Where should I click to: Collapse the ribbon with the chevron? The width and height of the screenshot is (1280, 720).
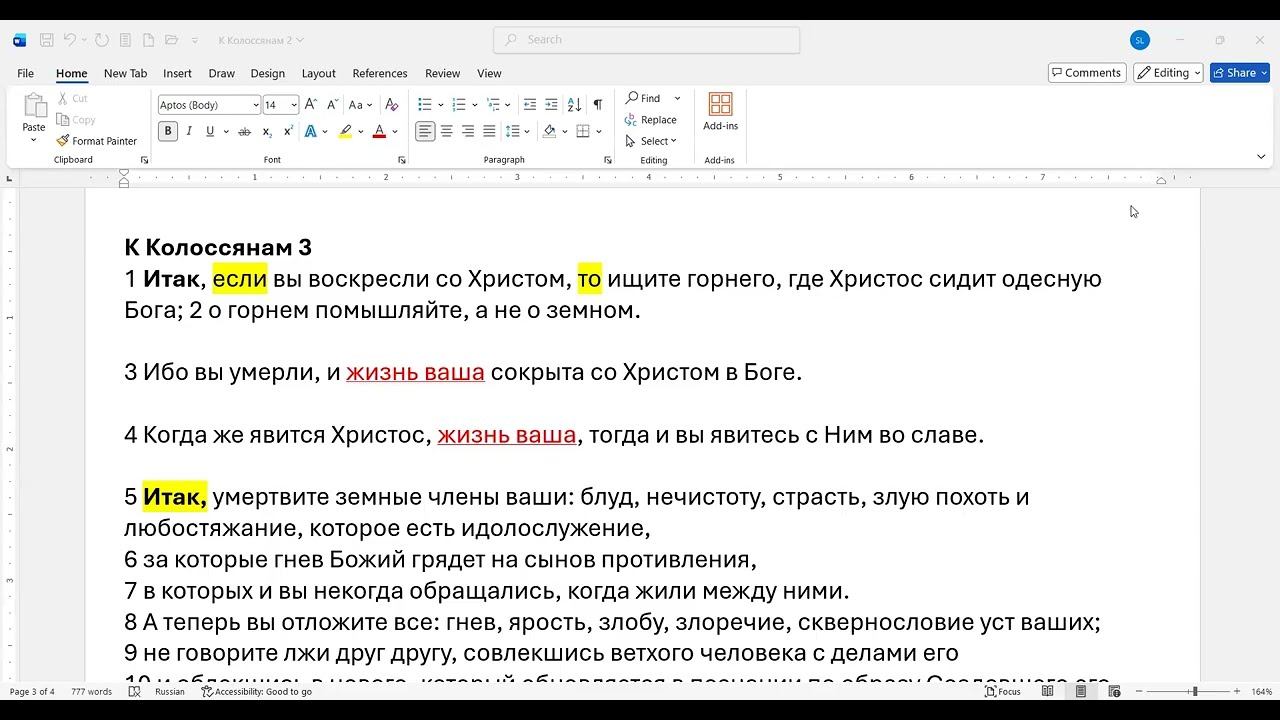[x=1260, y=157]
